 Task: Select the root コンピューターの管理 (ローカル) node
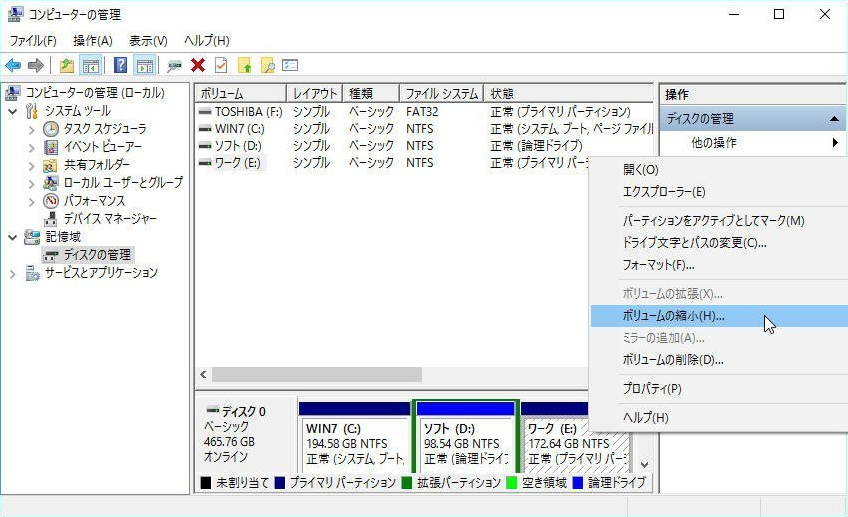(x=95, y=92)
